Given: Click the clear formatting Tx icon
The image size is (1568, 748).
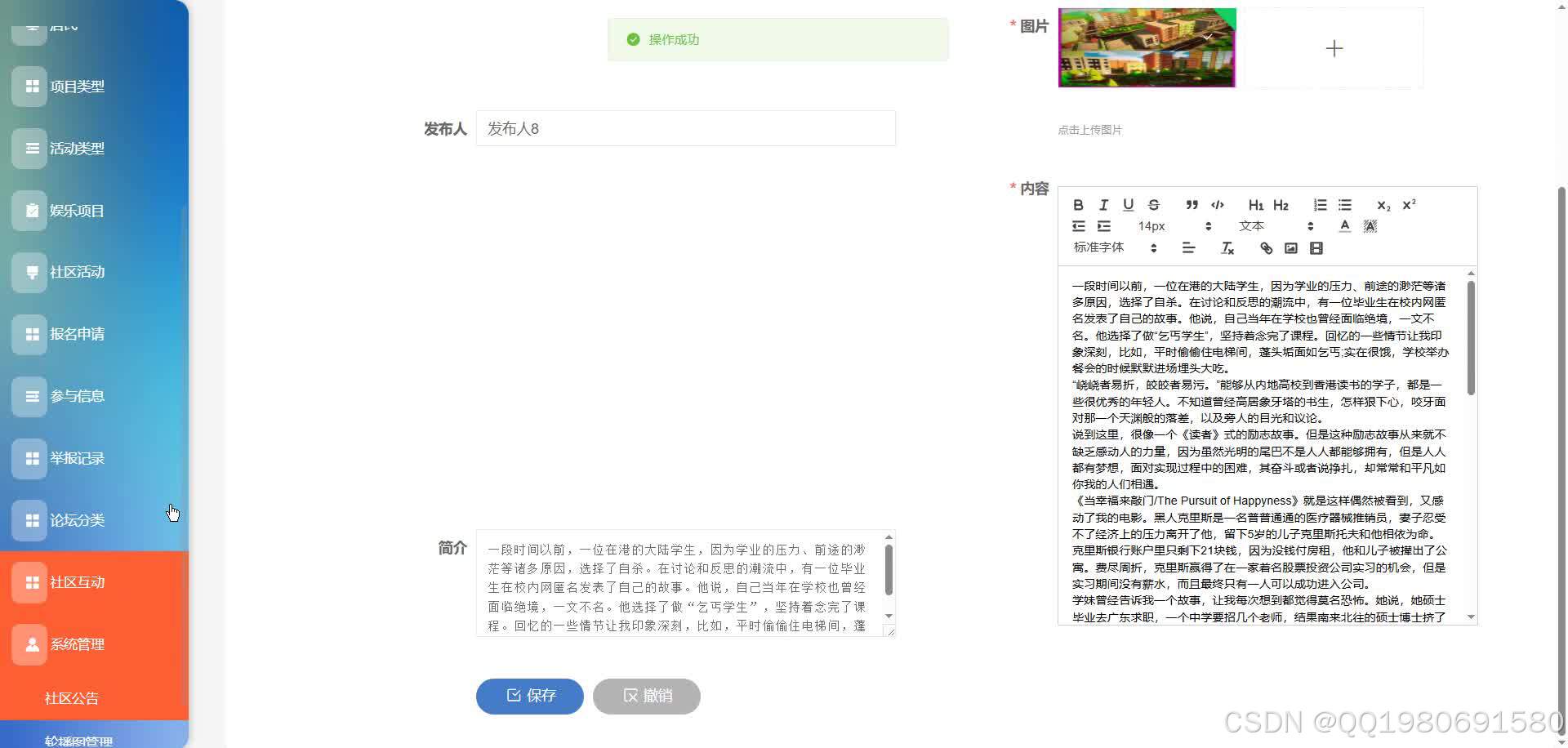Looking at the screenshot, I should pos(1227,248).
